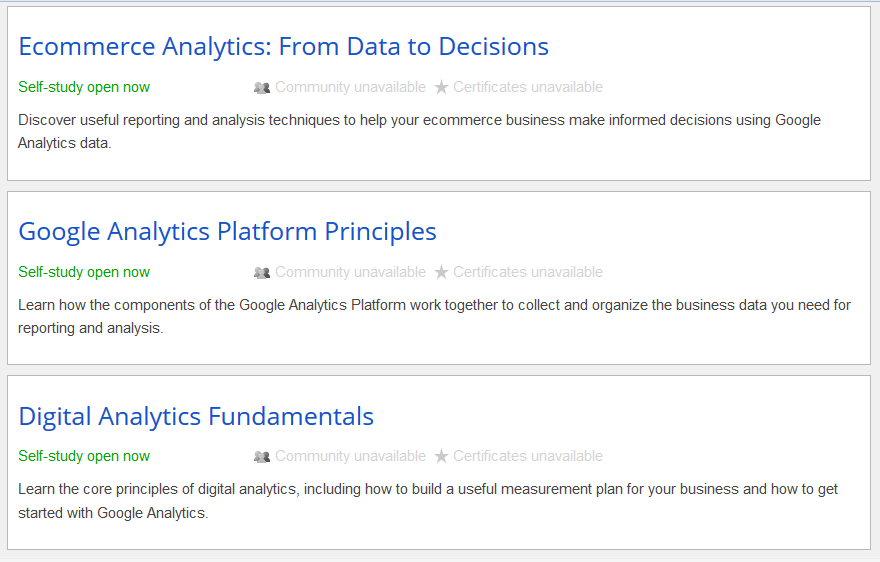Click certificate star icon for Ecommerce Analytics
This screenshot has height=562, width=880.
(442, 88)
